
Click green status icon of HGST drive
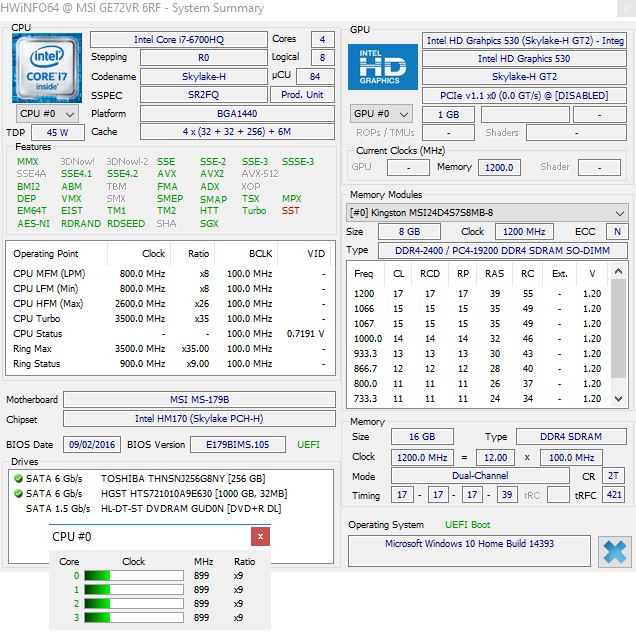18,494
